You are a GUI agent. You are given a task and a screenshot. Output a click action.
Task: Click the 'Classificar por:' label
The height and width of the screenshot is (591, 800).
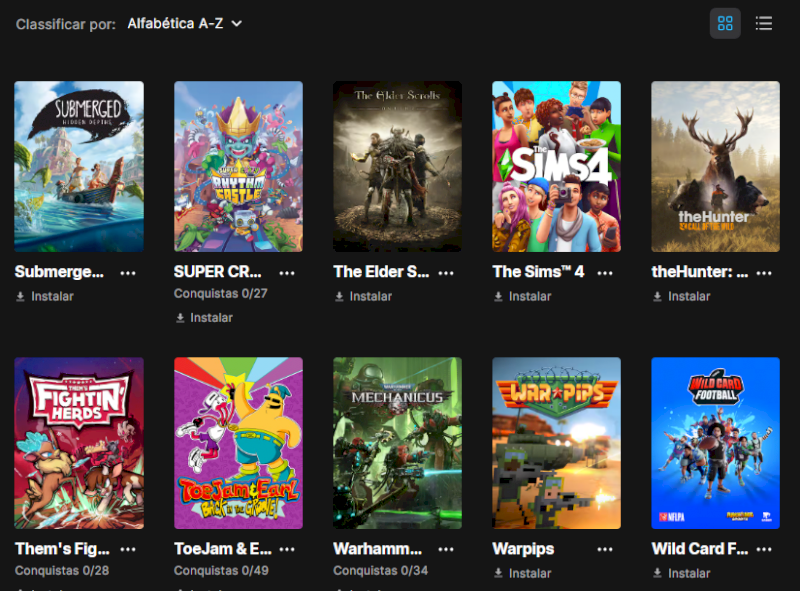coord(66,24)
